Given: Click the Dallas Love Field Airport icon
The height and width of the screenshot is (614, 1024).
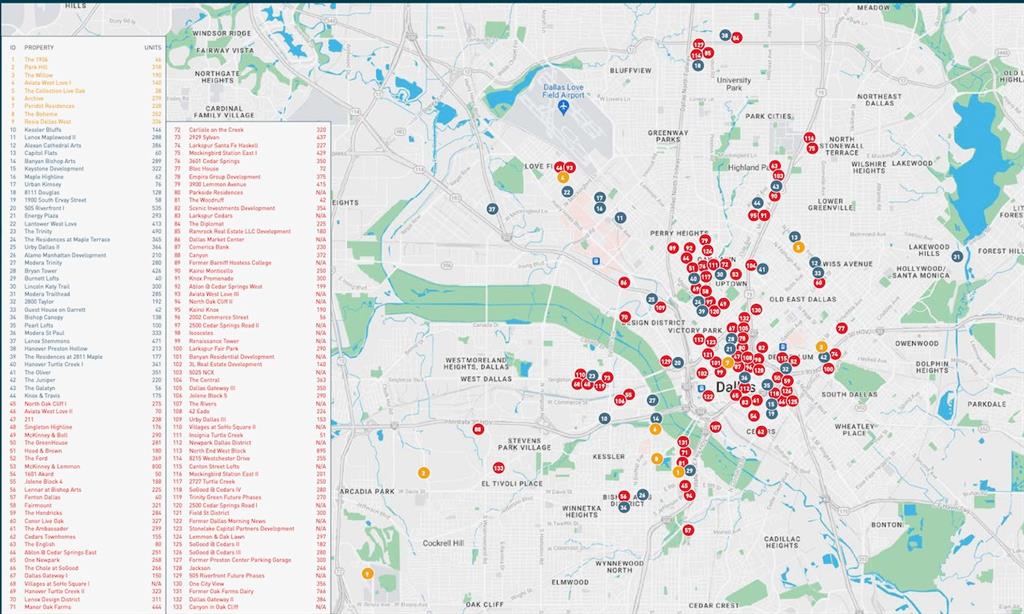Looking at the screenshot, I should pos(563,105).
